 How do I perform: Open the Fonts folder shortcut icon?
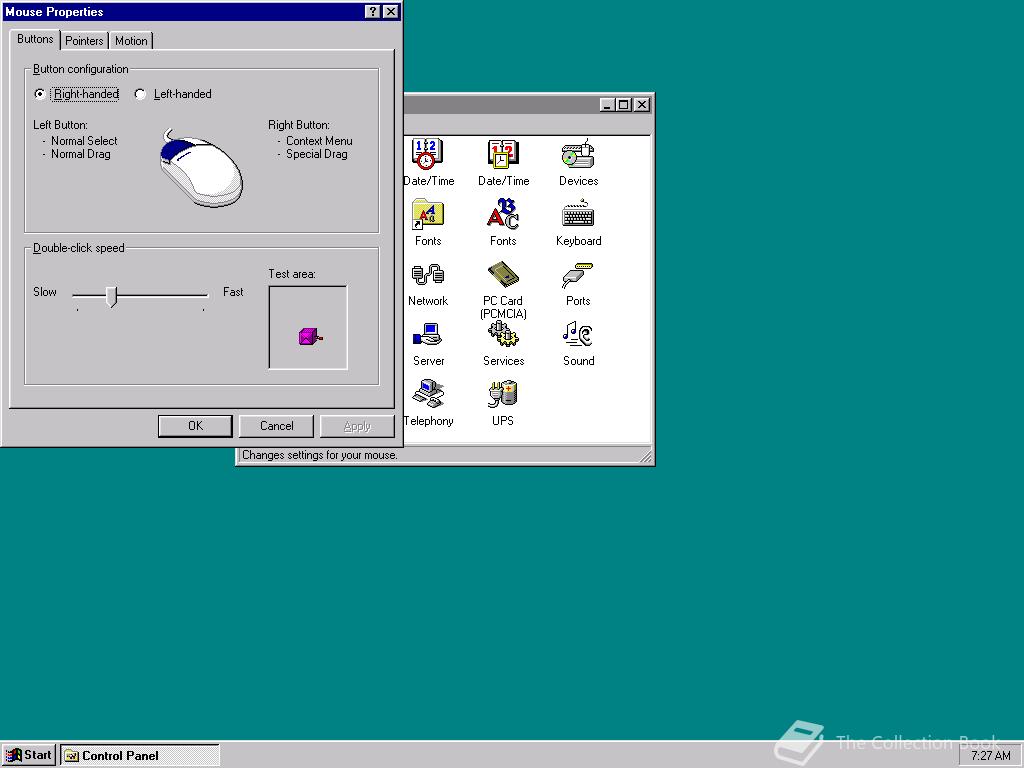427,214
